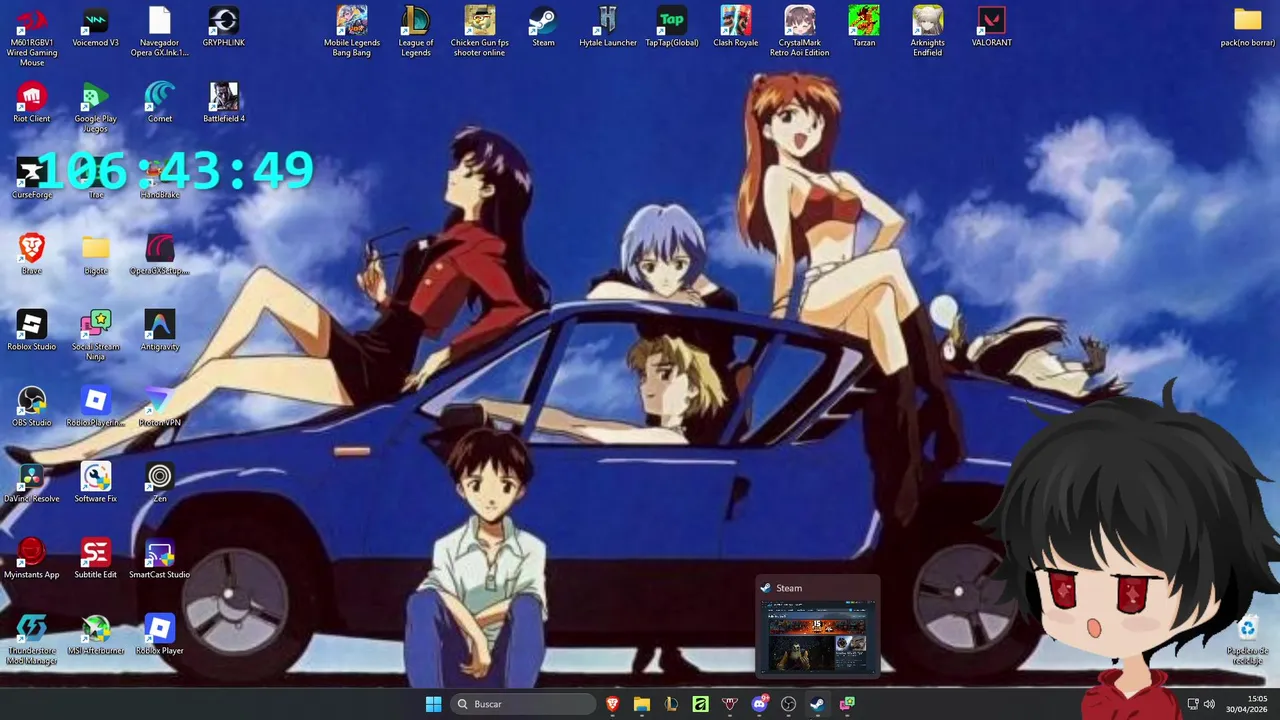Select the Battlefield 4 desktop icon
The image size is (1280, 720).
pos(224,104)
